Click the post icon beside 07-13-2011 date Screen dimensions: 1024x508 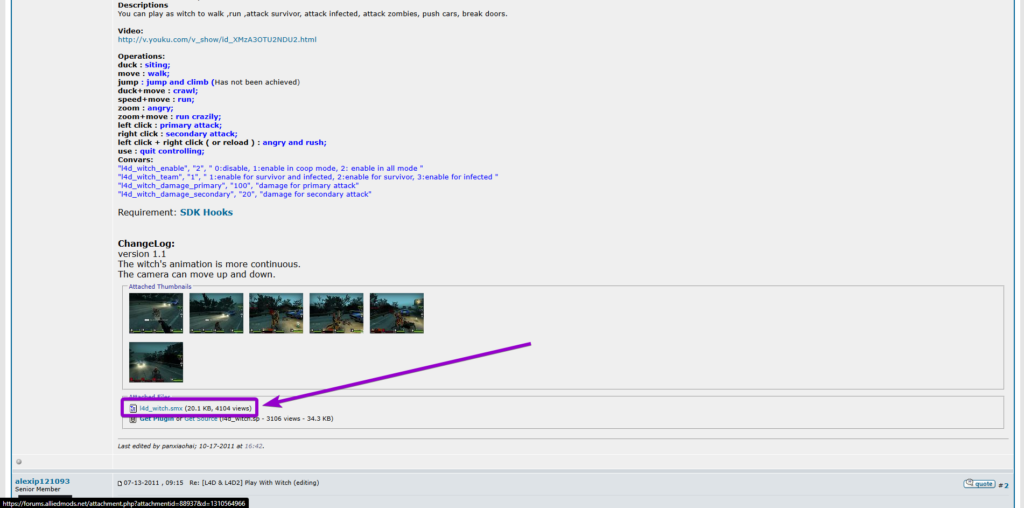120,483
